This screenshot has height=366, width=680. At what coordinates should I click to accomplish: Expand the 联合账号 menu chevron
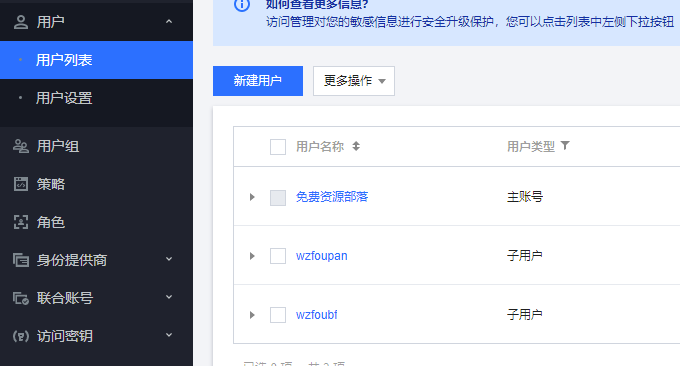pos(169,297)
